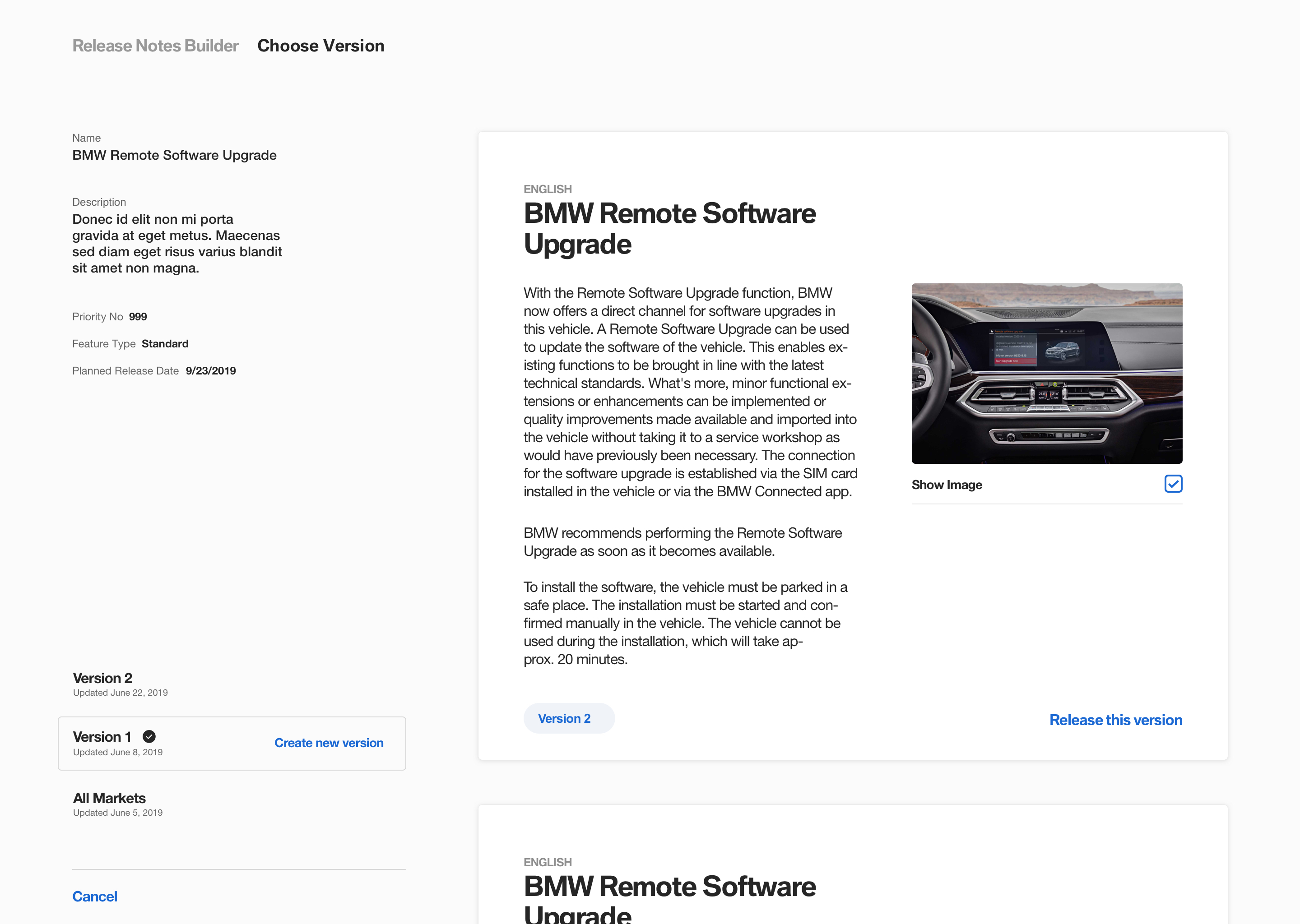Click the Feature Type value Standard
This screenshot has height=924, width=1300.
pos(165,344)
